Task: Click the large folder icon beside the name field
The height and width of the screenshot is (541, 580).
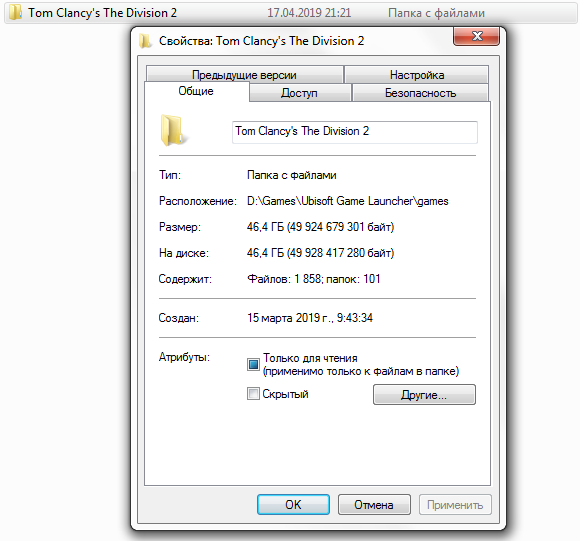Action: [x=173, y=130]
